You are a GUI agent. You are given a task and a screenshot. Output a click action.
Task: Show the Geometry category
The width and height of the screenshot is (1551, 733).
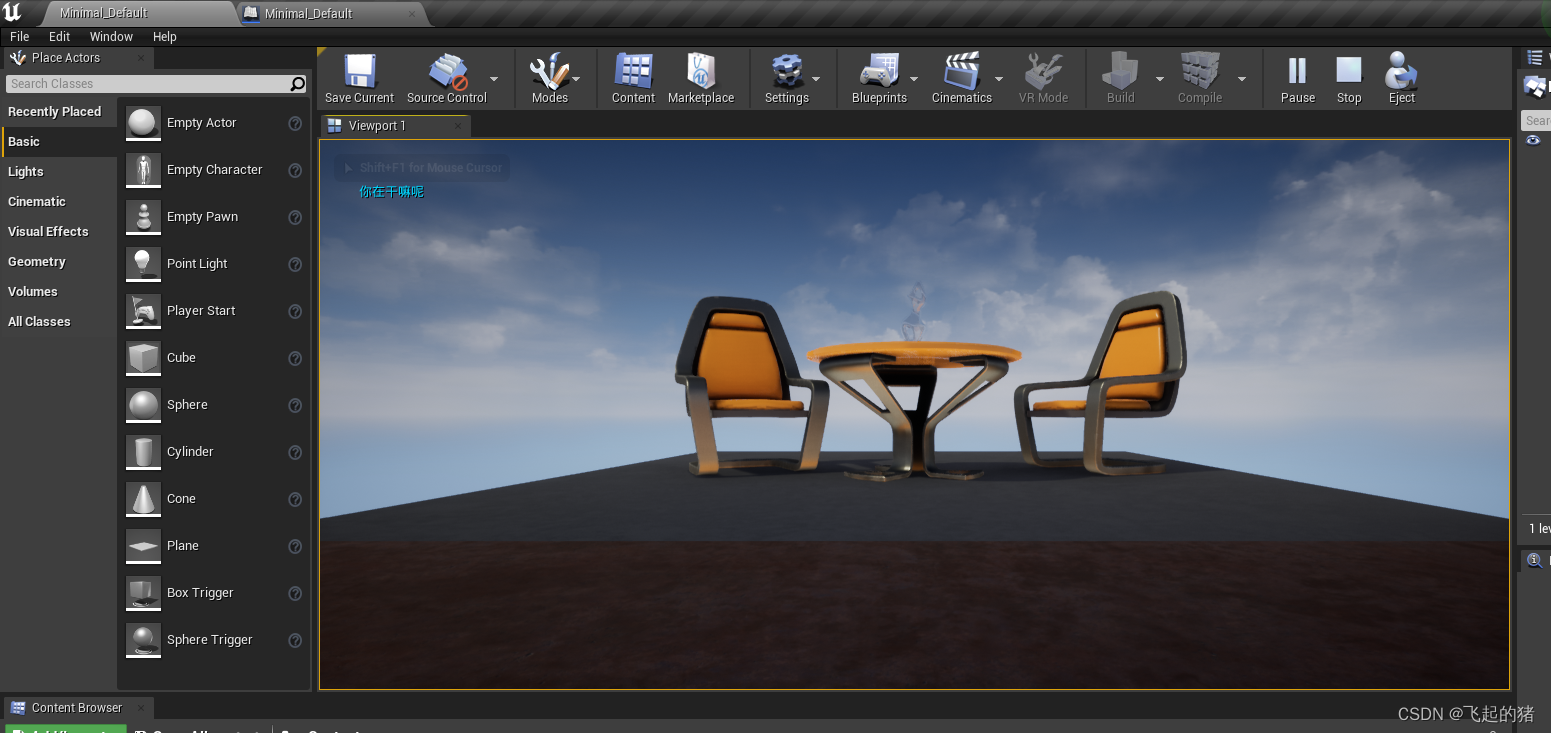tap(59, 262)
